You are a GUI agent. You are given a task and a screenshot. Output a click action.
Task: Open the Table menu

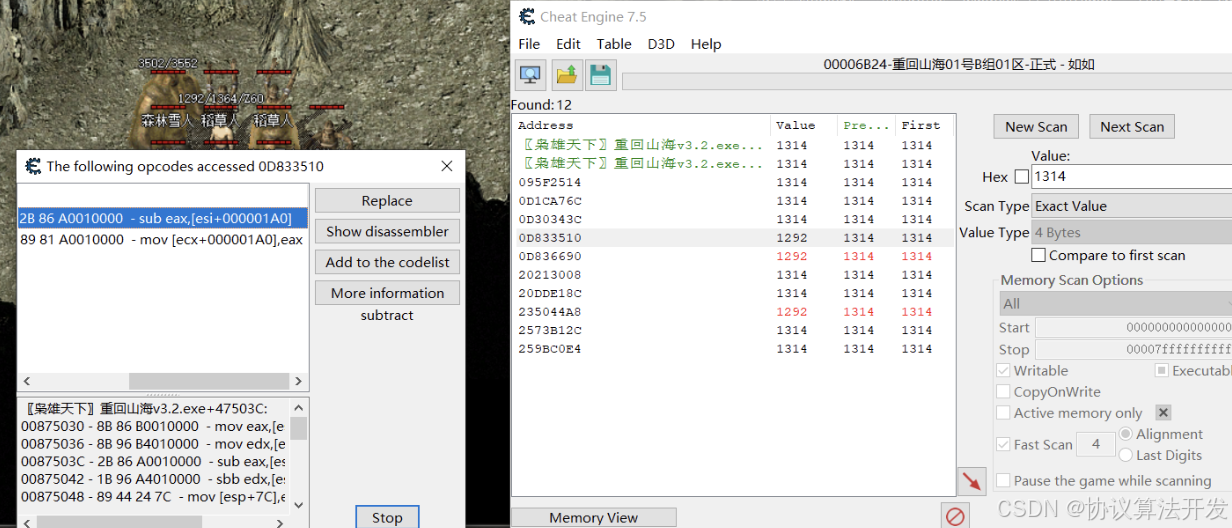click(x=614, y=44)
